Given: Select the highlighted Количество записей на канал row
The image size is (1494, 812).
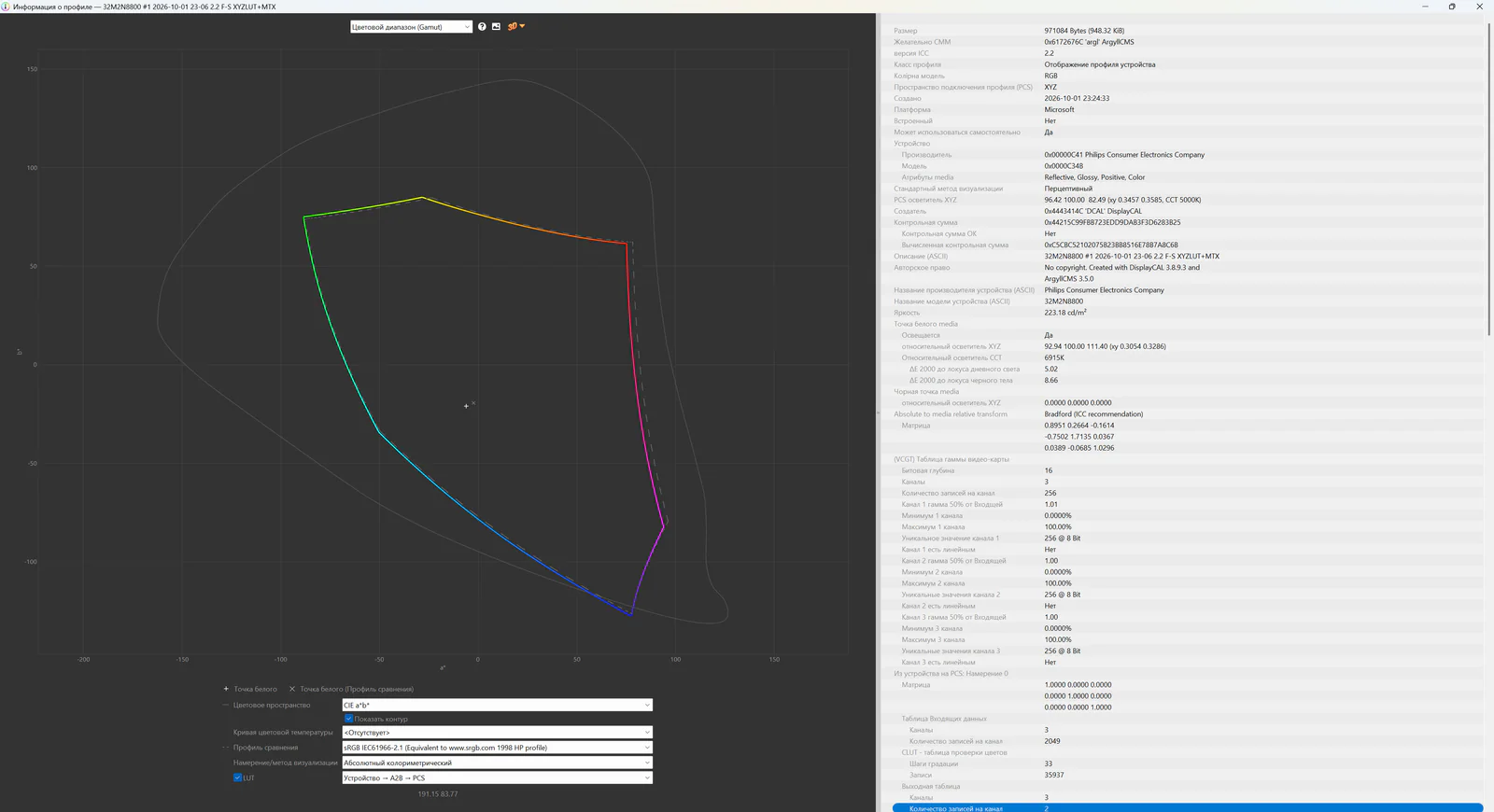Looking at the screenshot, I should click(x=1188, y=808).
